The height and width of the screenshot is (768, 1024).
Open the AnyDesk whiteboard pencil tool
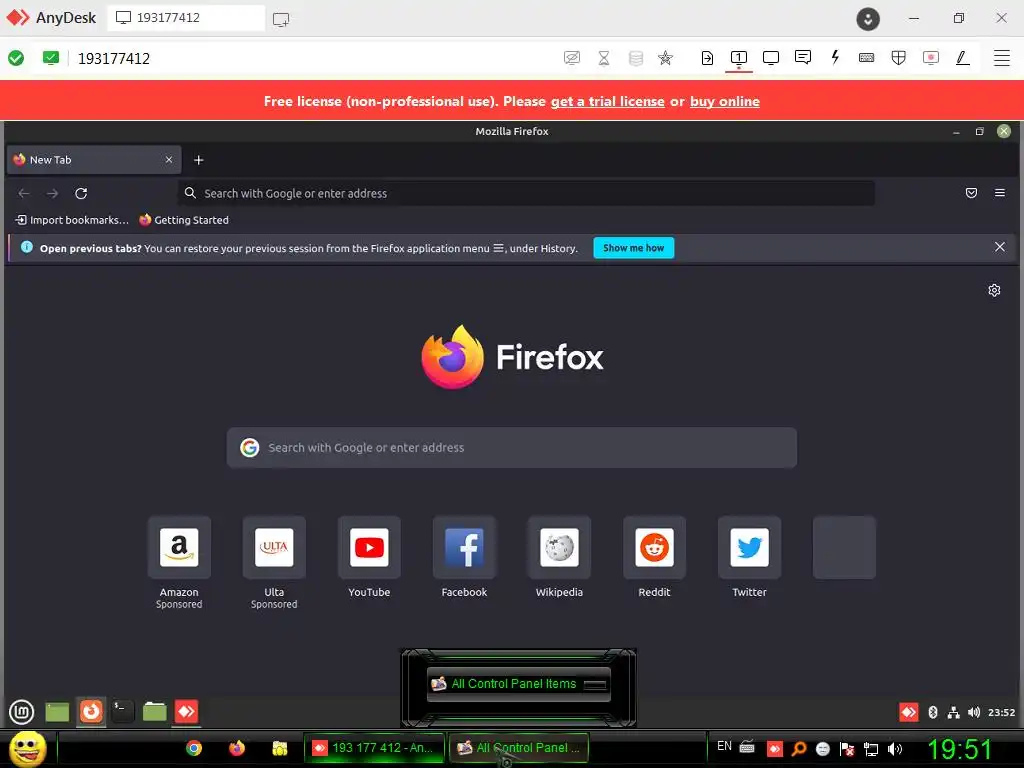tap(962, 58)
